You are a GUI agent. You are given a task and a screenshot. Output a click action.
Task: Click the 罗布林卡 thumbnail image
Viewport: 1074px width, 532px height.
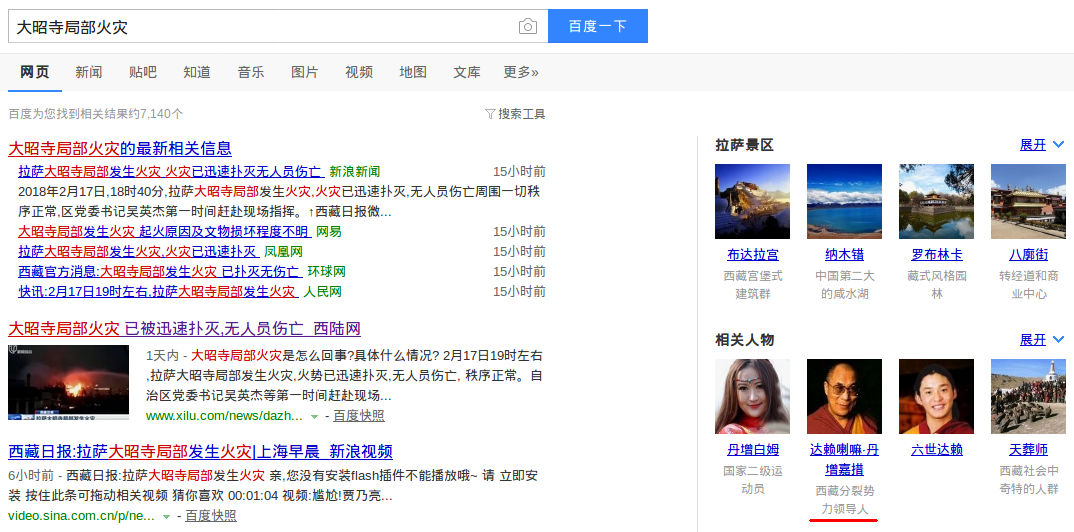point(936,201)
